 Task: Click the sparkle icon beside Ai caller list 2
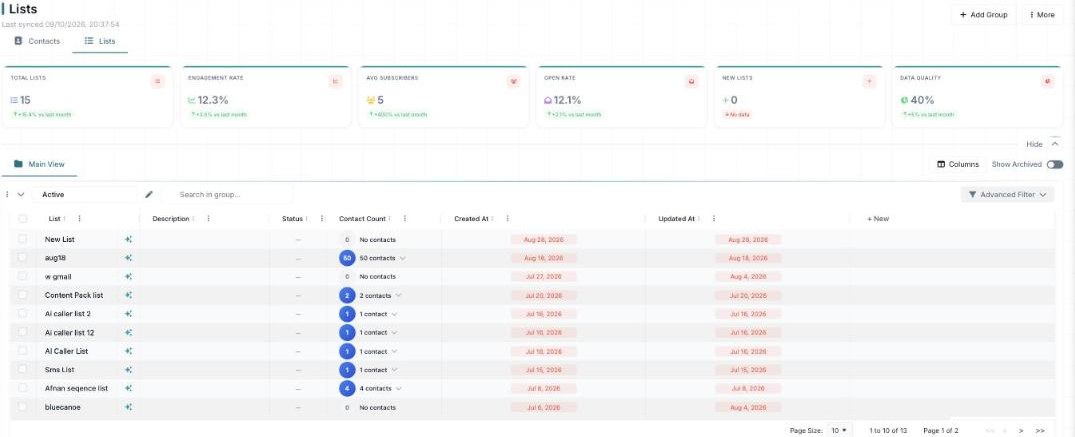click(x=128, y=314)
